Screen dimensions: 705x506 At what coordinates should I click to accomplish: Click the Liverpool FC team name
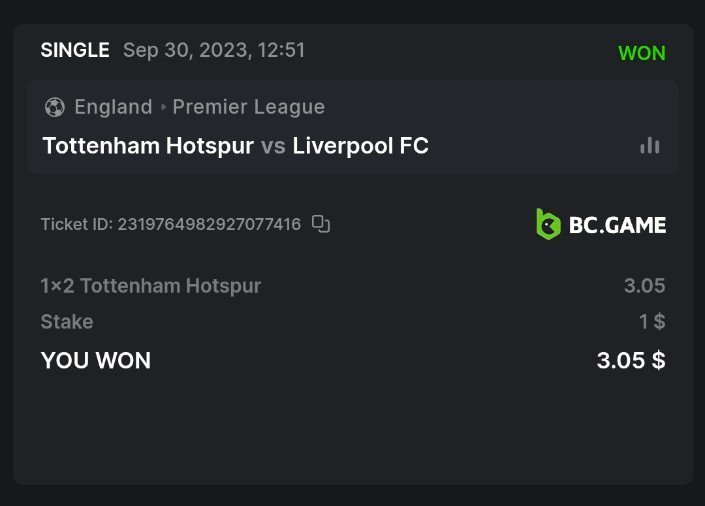(x=361, y=146)
